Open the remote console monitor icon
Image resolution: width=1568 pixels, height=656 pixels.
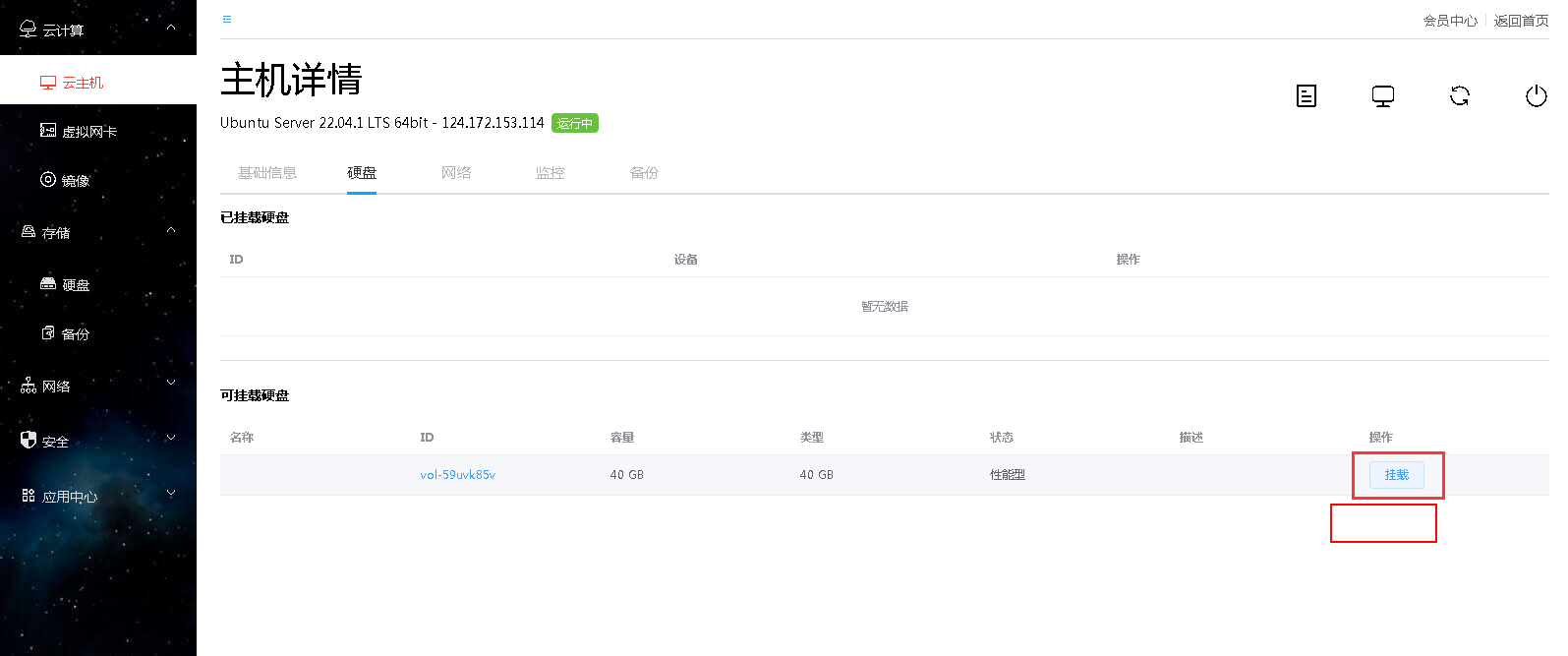click(x=1382, y=95)
